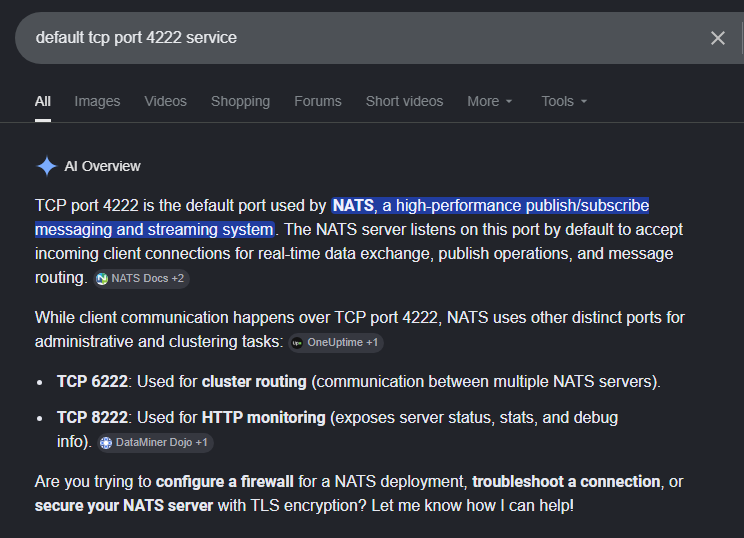Switch to the Images tab

click(x=97, y=101)
